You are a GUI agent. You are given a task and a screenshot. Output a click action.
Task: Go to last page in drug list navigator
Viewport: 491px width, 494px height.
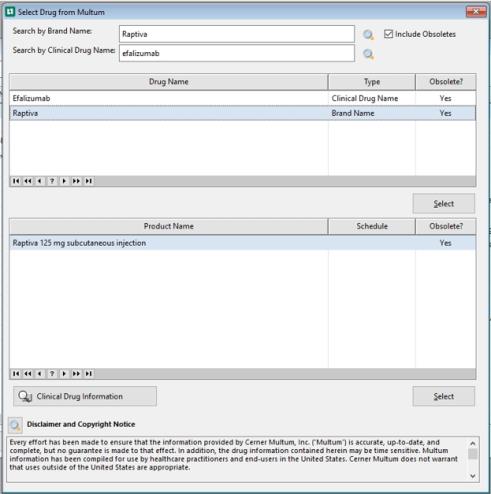coord(88,181)
